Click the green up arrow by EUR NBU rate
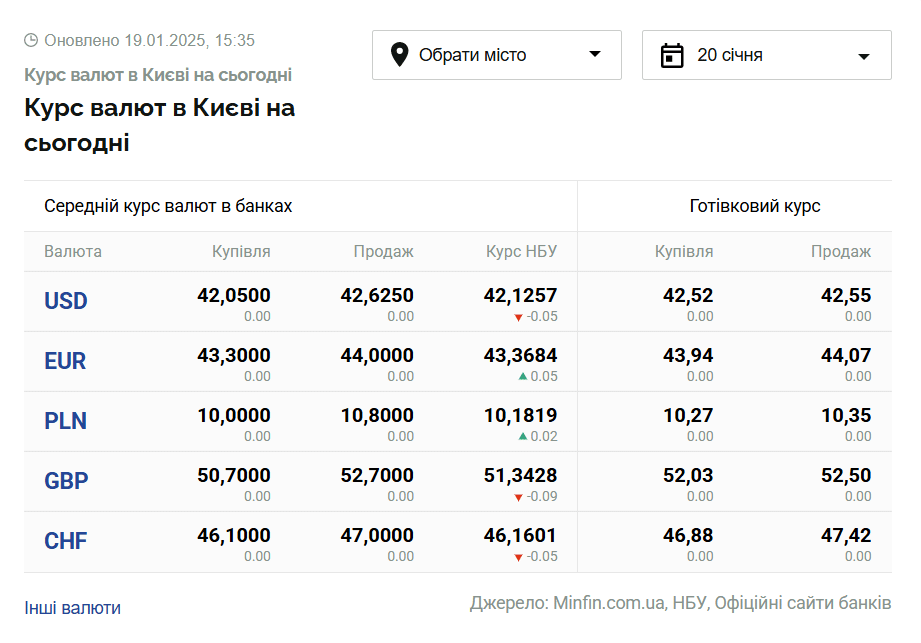The height and width of the screenshot is (643, 921). pyautogui.click(x=523, y=376)
